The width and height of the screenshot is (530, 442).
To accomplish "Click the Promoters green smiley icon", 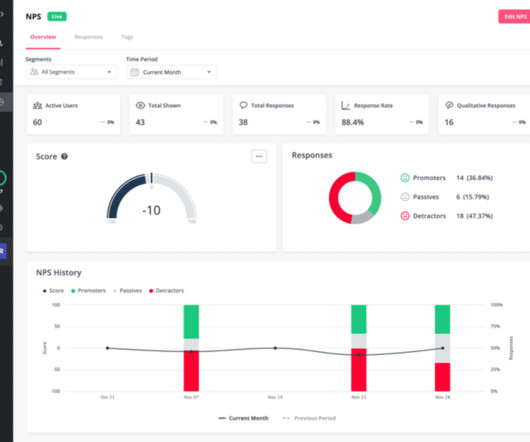I will pos(405,178).
